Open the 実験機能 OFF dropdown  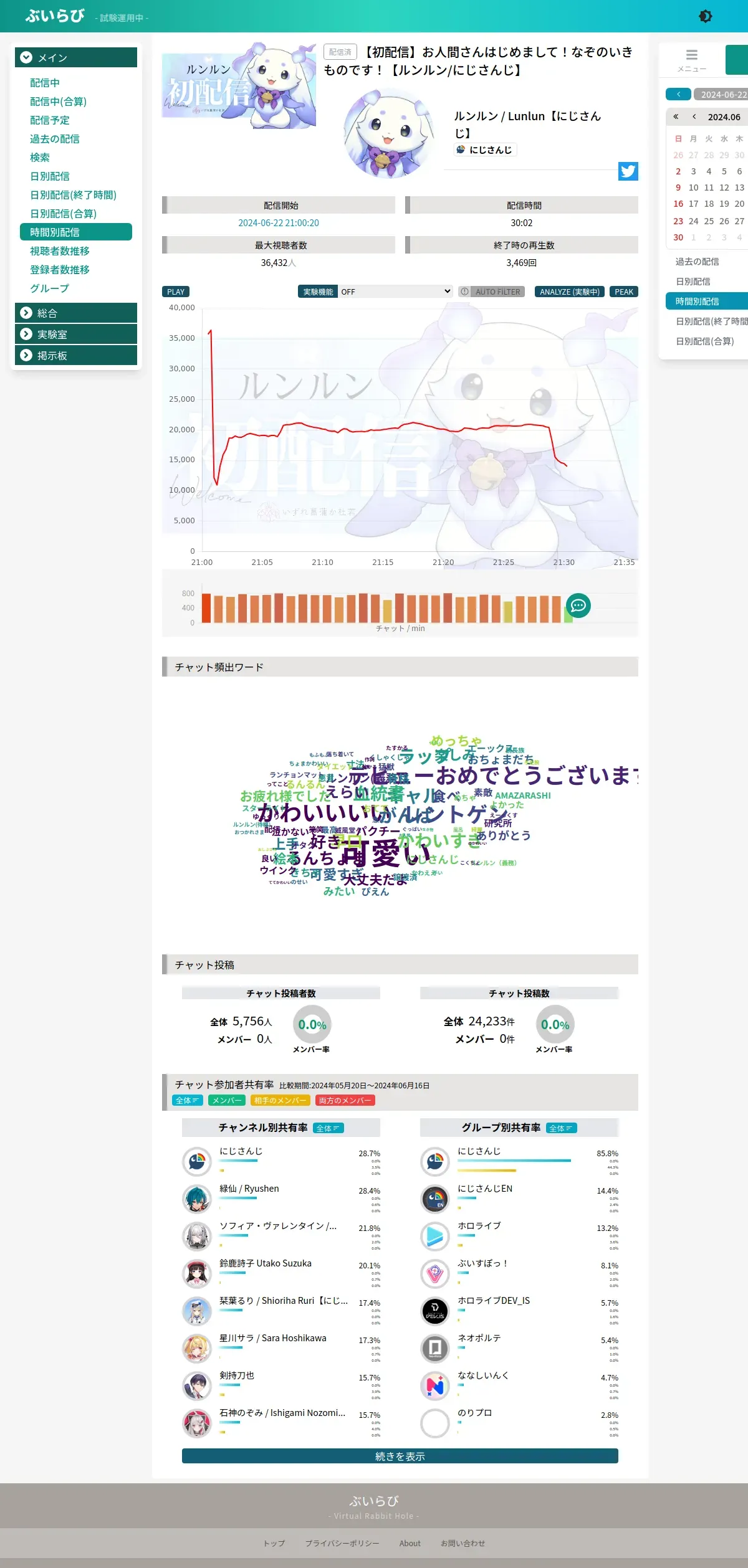395,292
